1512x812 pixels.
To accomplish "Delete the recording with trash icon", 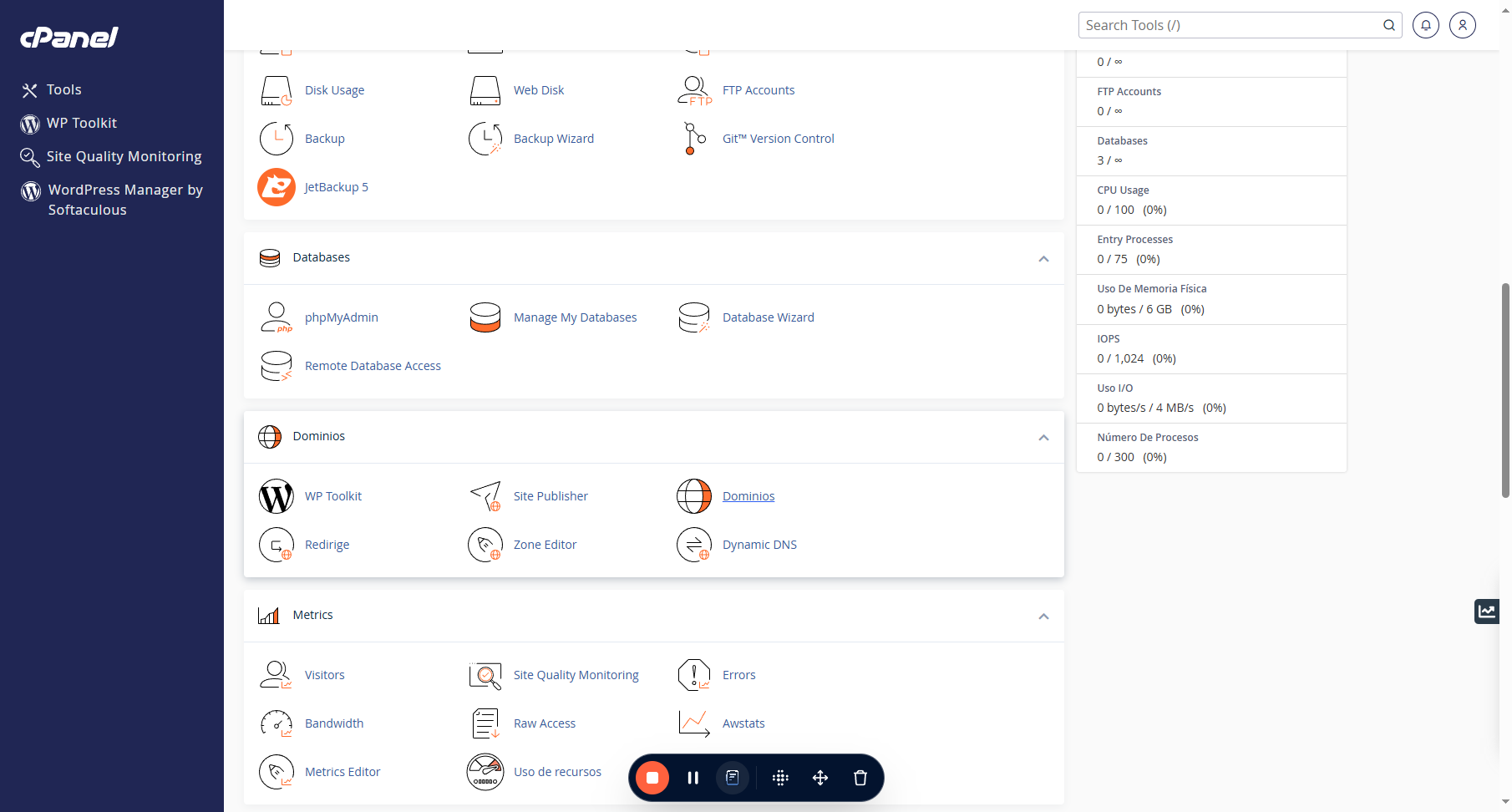I will pyautogui.click(x=860, y=778).
